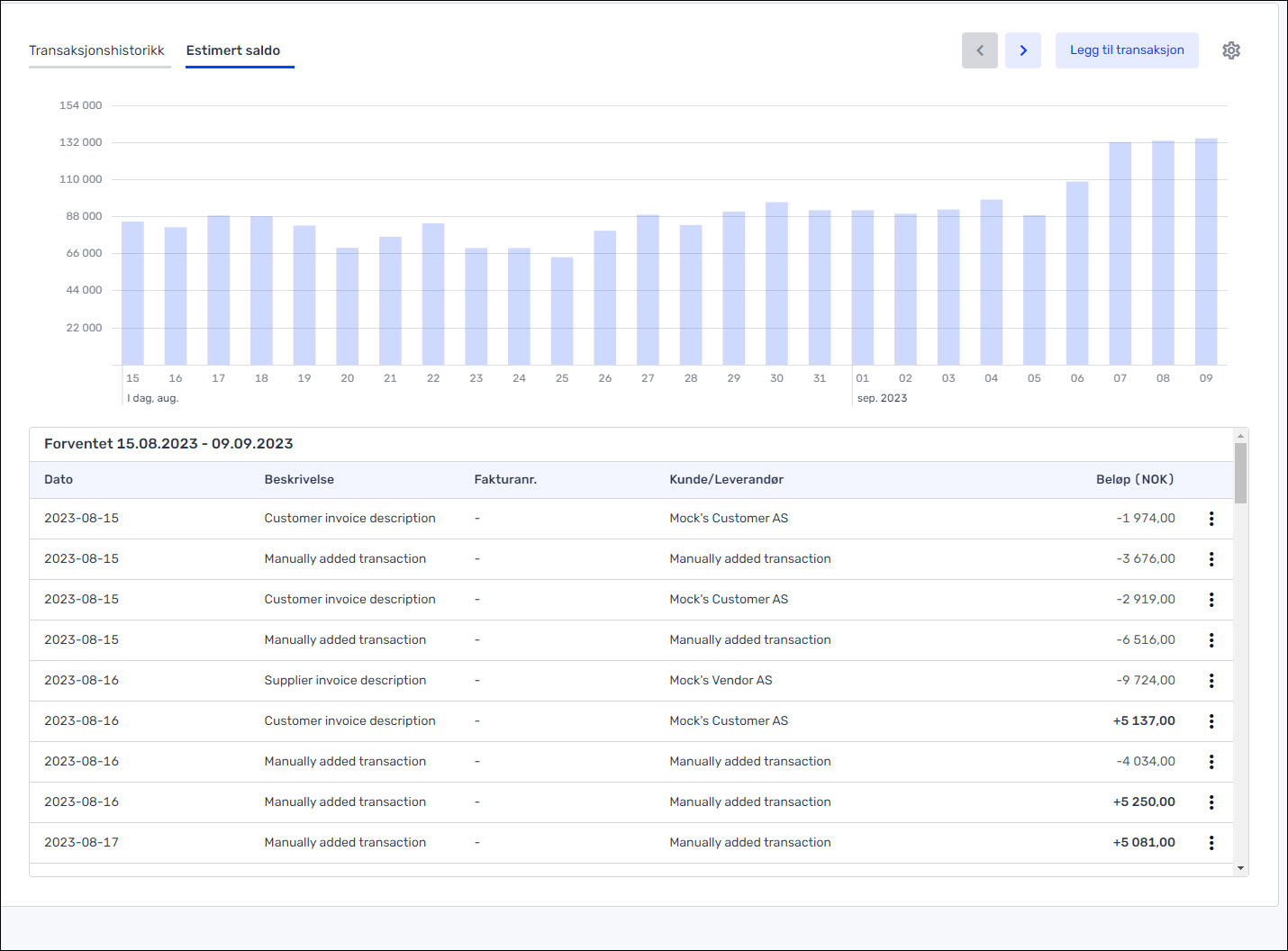Viewport: 1288px width, 951px height.
Task: Click the -4 034,00 amount
Action: (1146, 761)
